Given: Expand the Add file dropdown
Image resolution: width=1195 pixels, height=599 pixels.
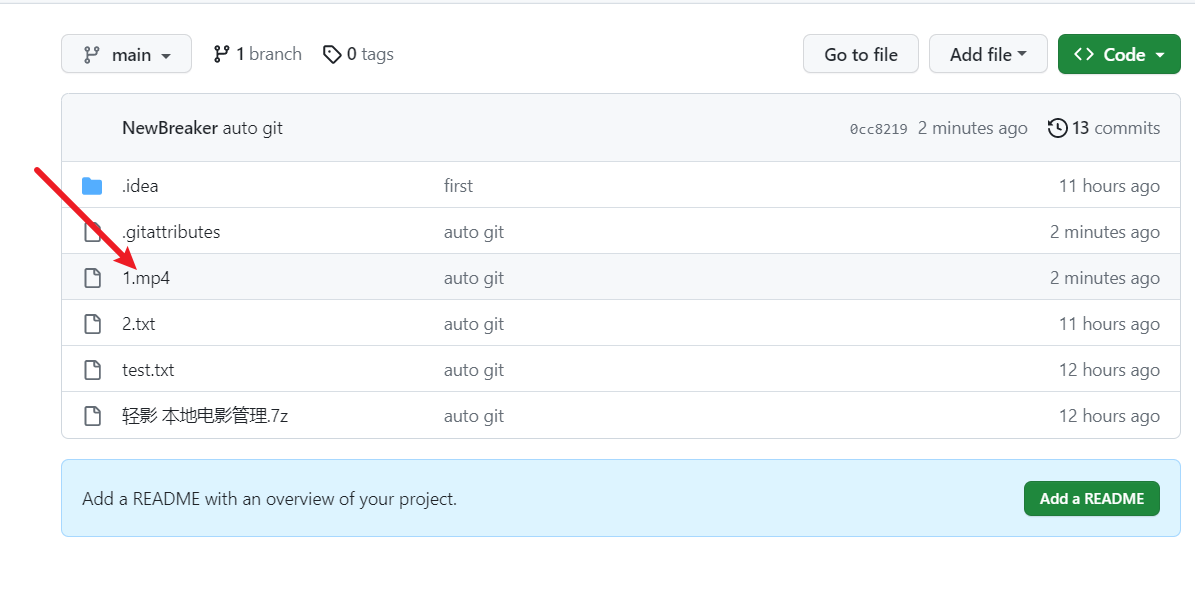Looking at the screenshot, I should (988, 54).
